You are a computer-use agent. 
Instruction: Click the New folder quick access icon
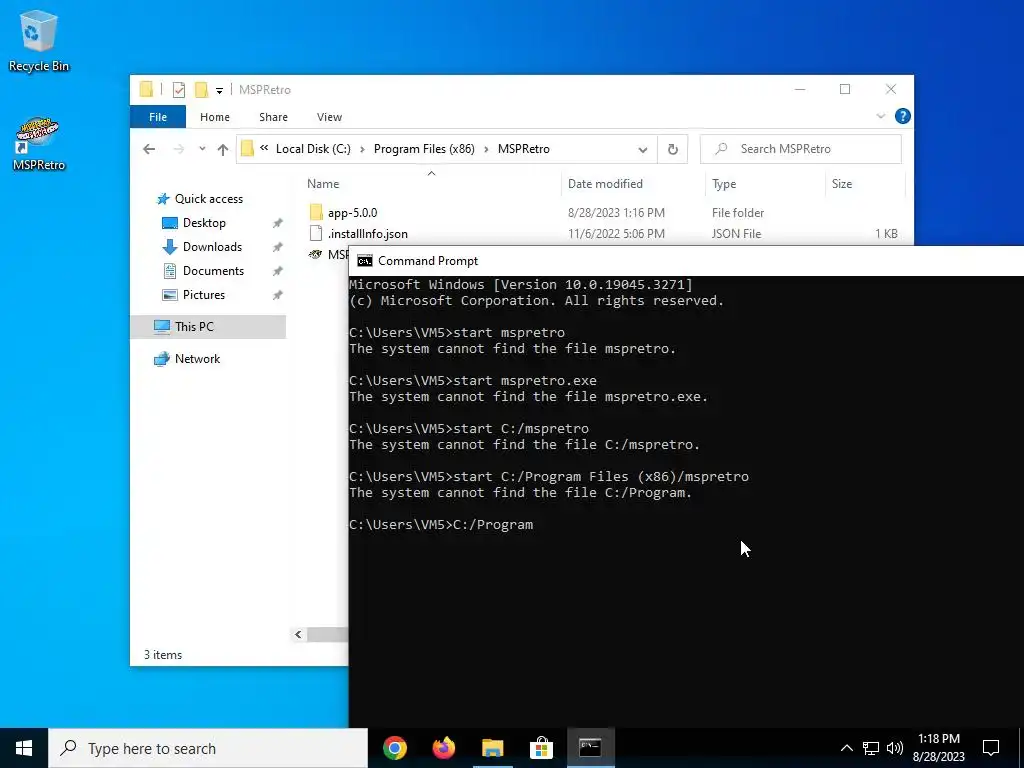pos(202,89)
